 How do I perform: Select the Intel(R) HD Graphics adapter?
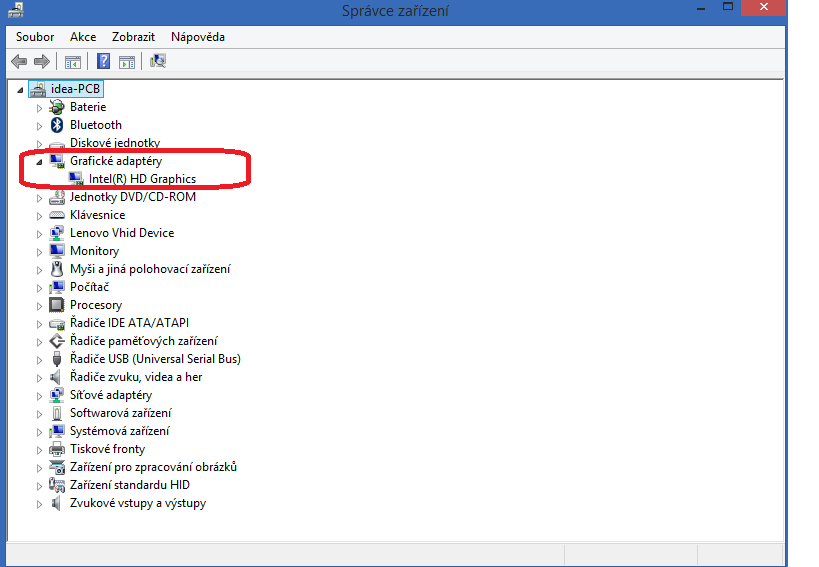pos(142,179)
